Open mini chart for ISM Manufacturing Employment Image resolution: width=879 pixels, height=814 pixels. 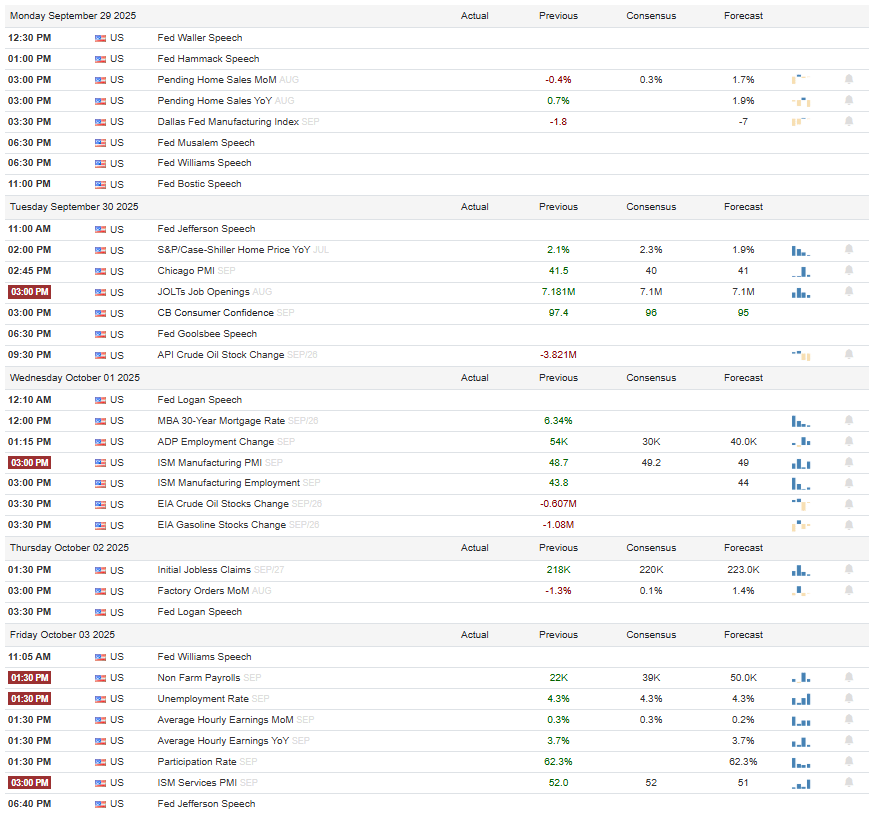[x=801, y=483]
